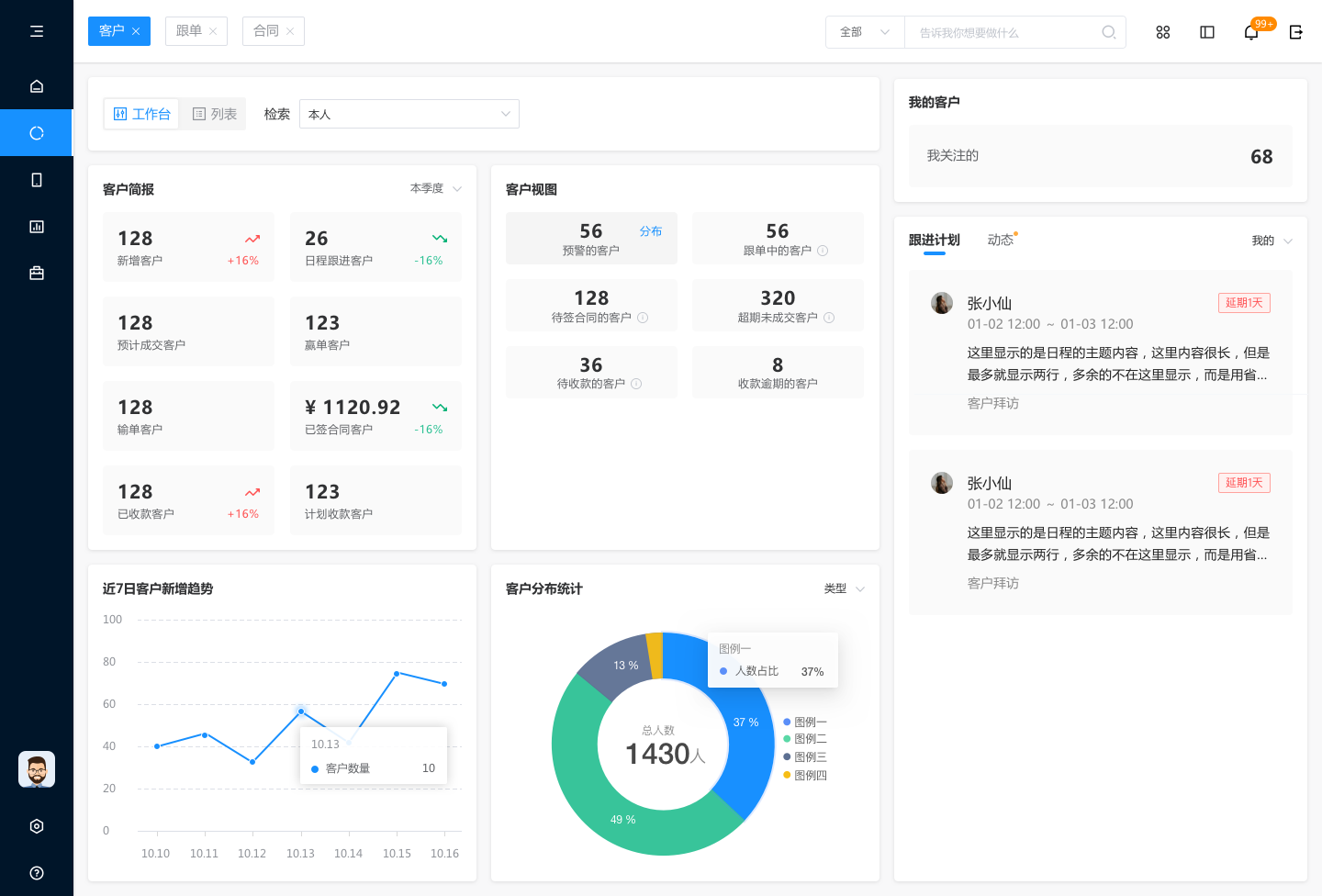
Task: Open the home icon in sidebar
Action: coord(37,86)
